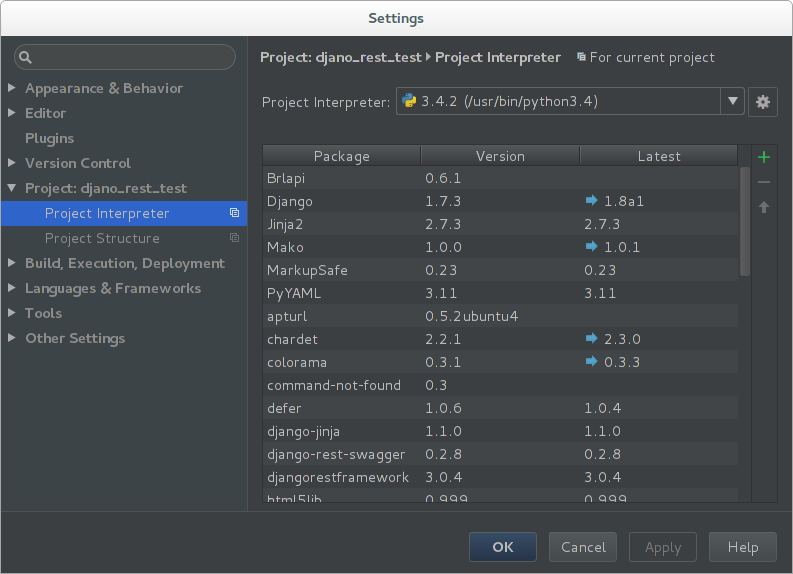Viewport: 793px width, 574px height.
Task: Open the Project Interpreter dropdown arrow
Action: coord(732,101)
